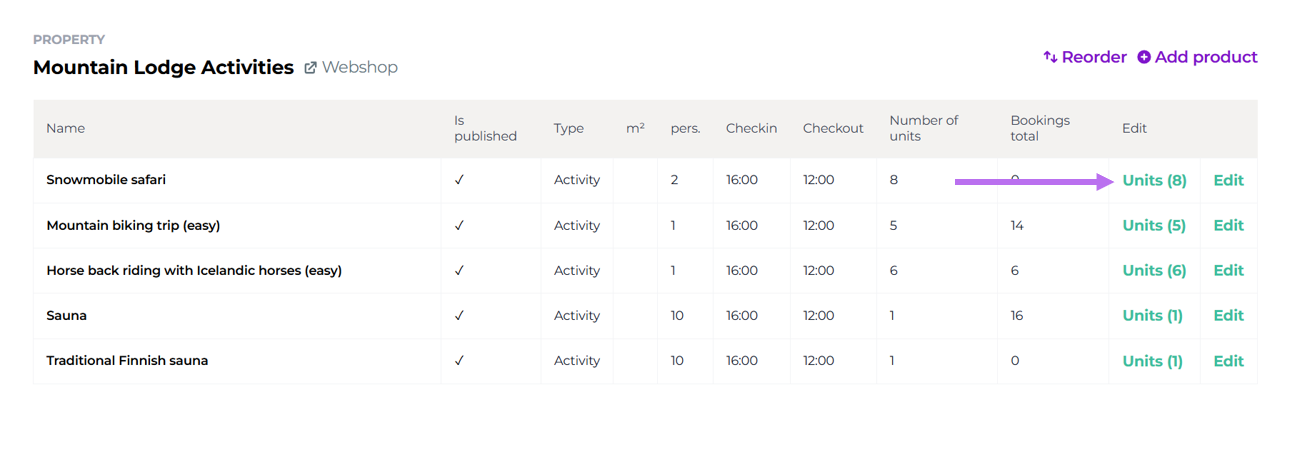Edit the Traditional Finnish sauna product
Image resolution: width=1294 pixels, height=456 pixels.
point(1228,361)
